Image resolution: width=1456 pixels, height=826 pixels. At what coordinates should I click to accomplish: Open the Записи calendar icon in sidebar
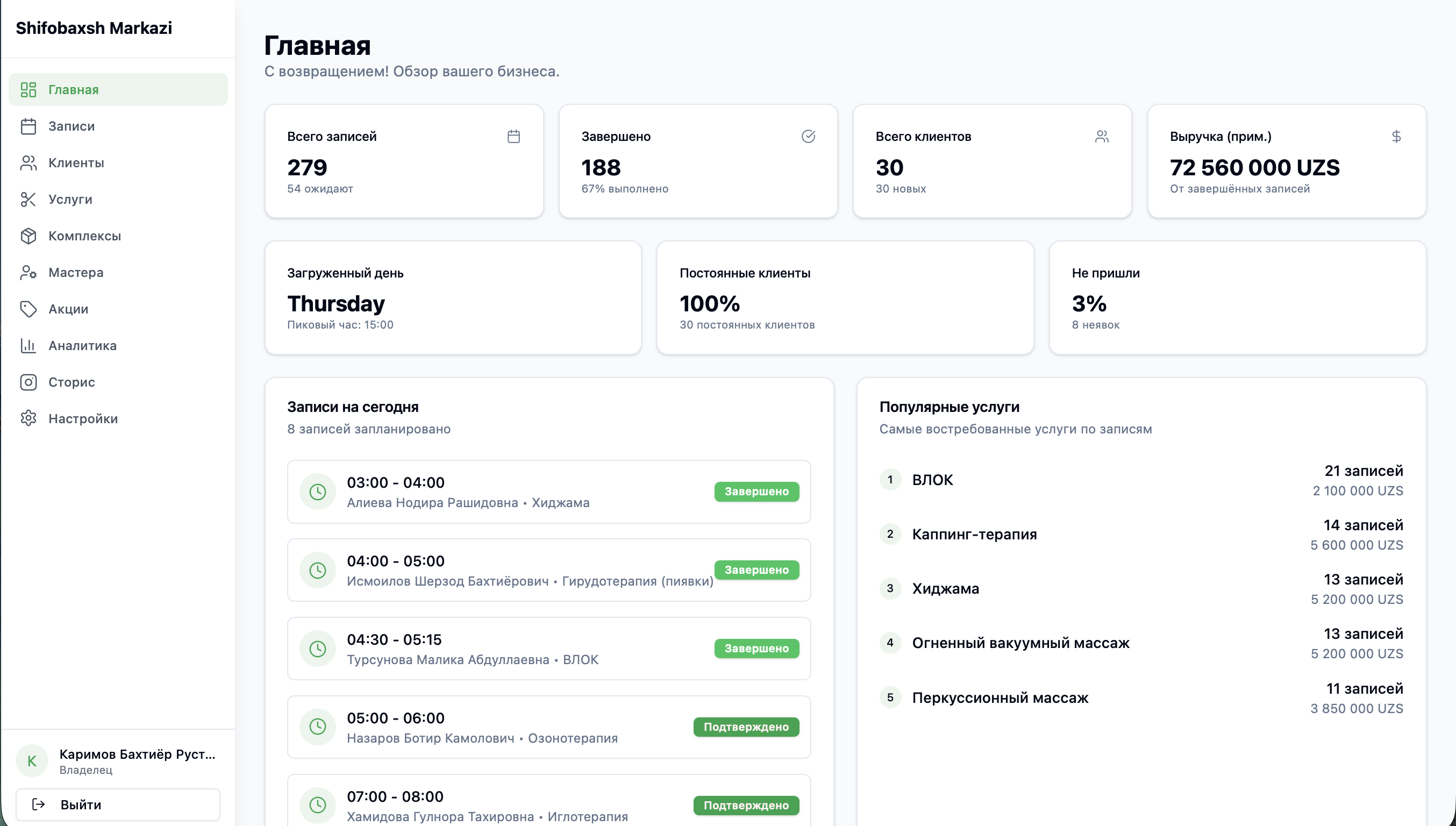[28, 126]
